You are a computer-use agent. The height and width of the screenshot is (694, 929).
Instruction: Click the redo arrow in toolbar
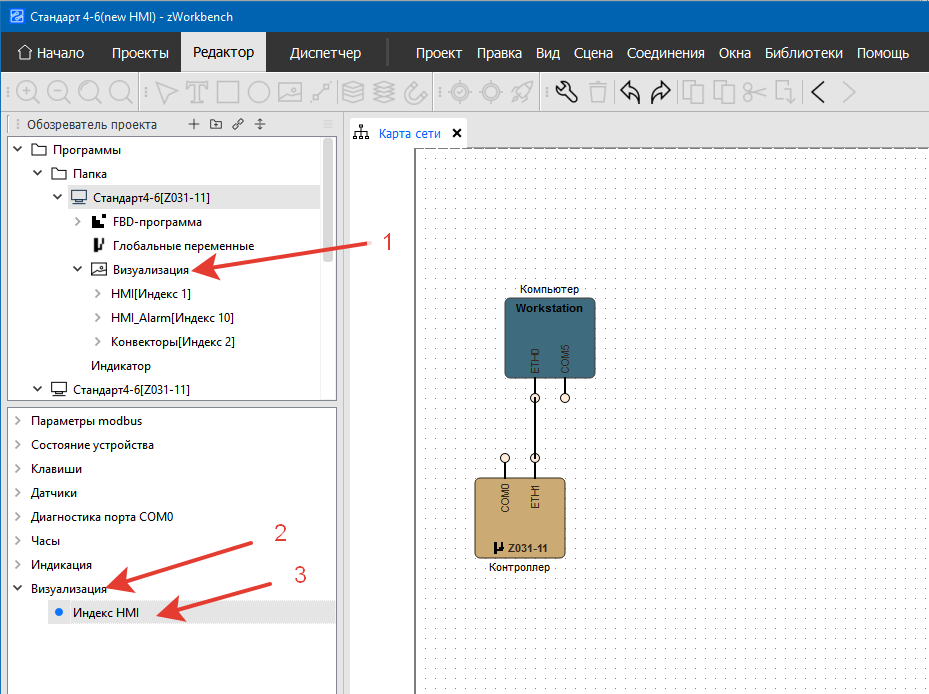coord(660,93)
